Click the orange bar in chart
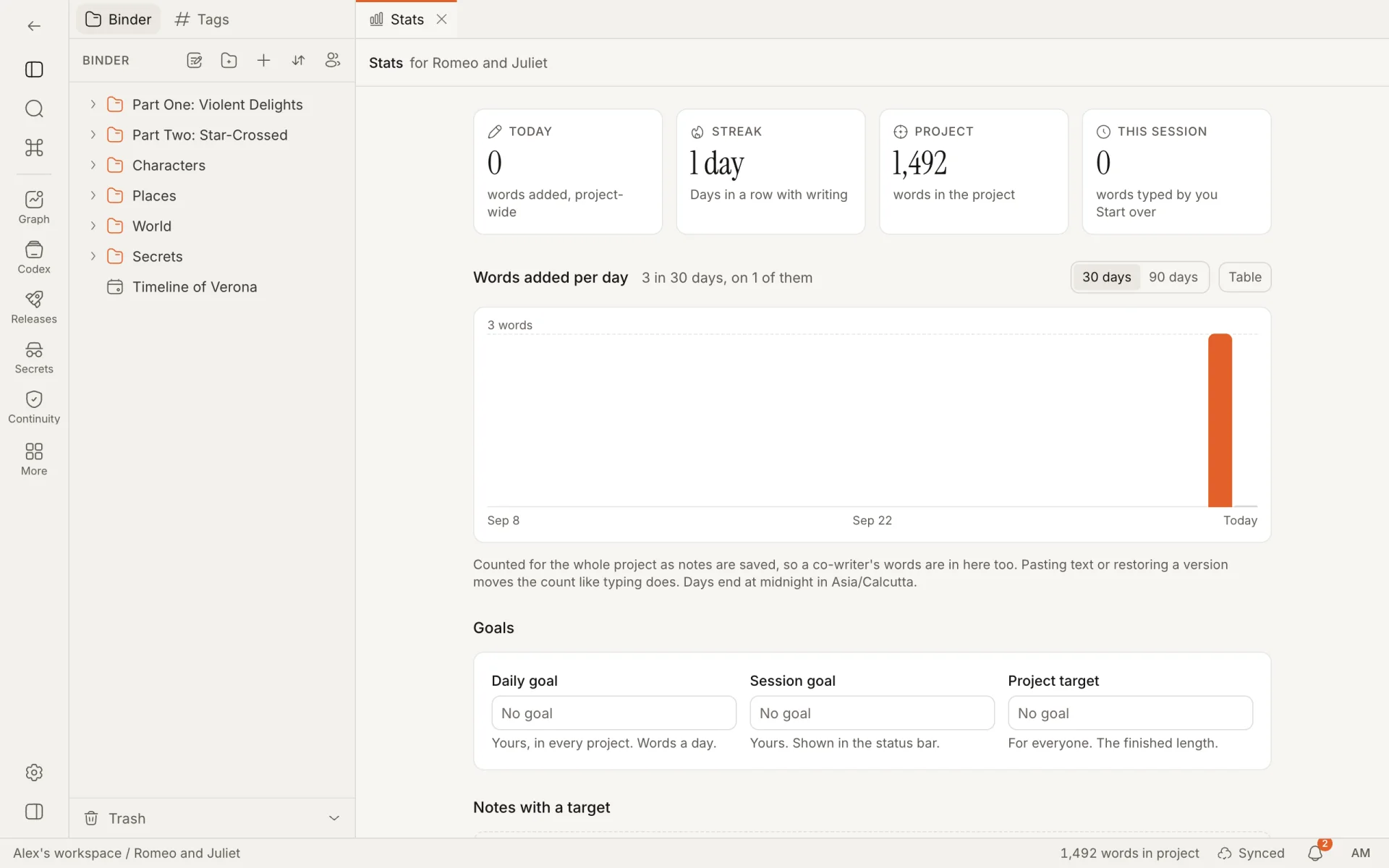1389x868 pixels. click(x=1220, y=420)
